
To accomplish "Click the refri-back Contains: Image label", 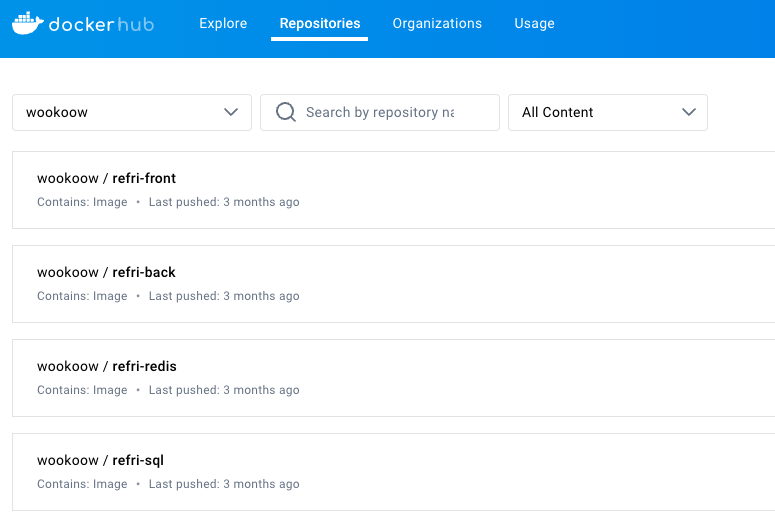I will [x=82, y=296].
